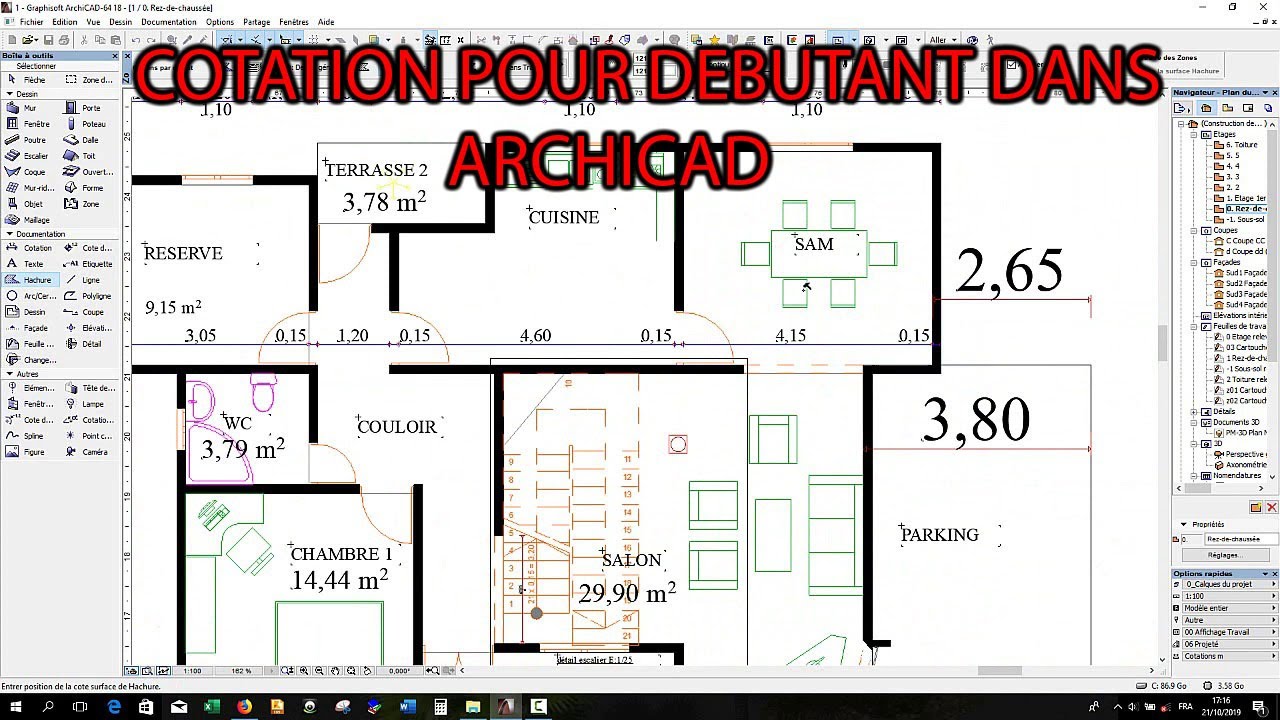Viewport: 1280px width, 720px height.
Task: Select the Mur-rideau curtain wall tool
Action: pyautogui.click(x=32, y=188)
